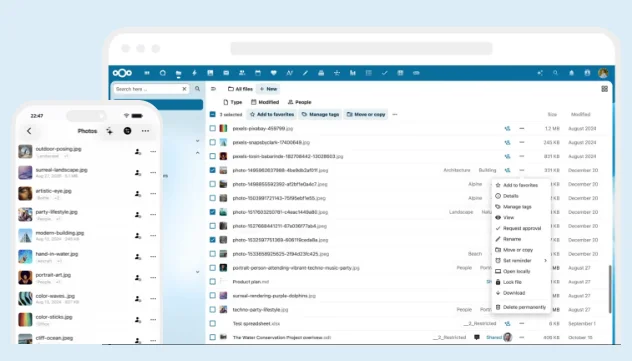Check the box for portrait-person-attending techno party file
Viewport: 632px width, 361px height.
tap(212, 268)
